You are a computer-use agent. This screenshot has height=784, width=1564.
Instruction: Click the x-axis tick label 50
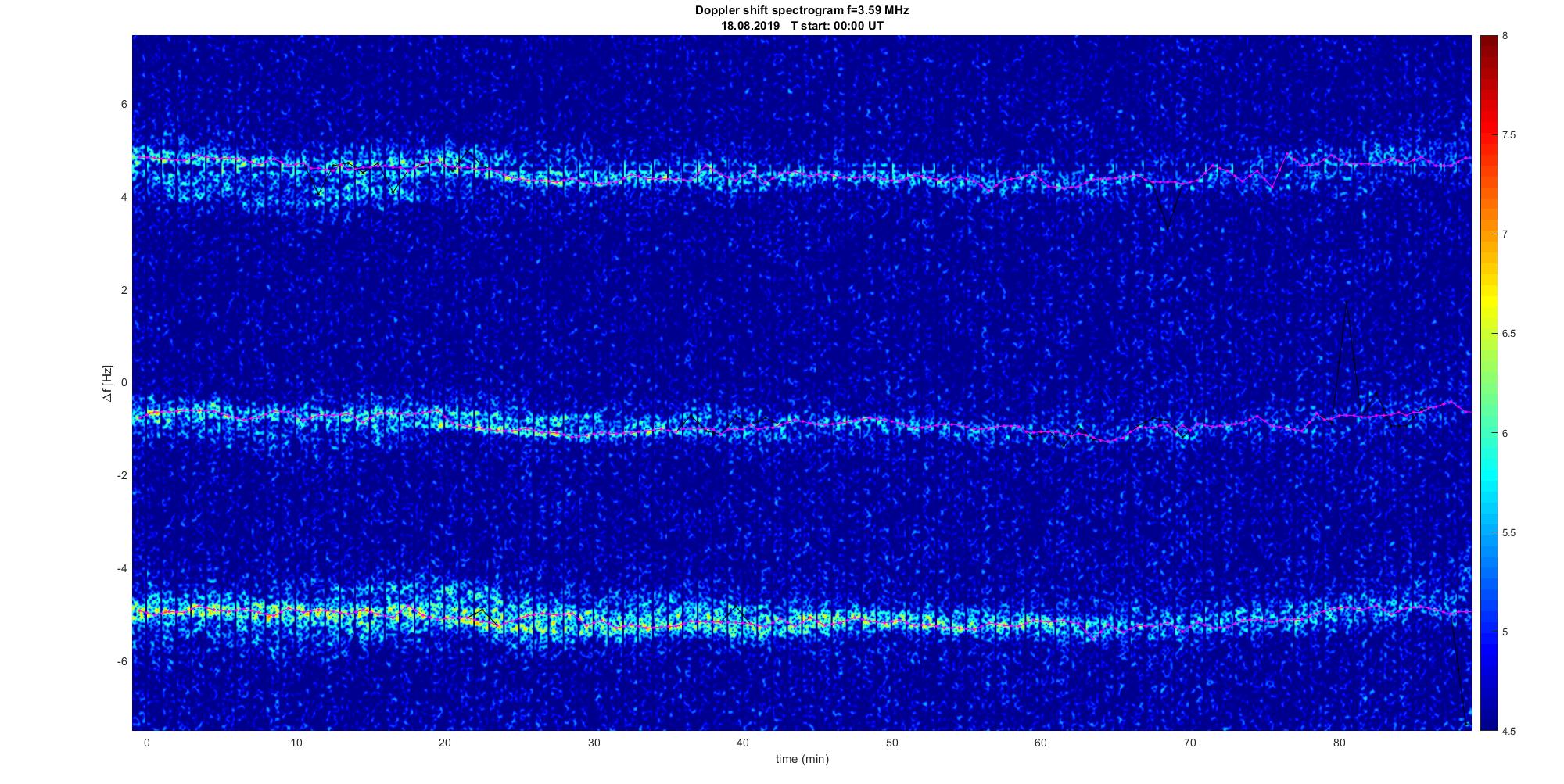point(892,743)
